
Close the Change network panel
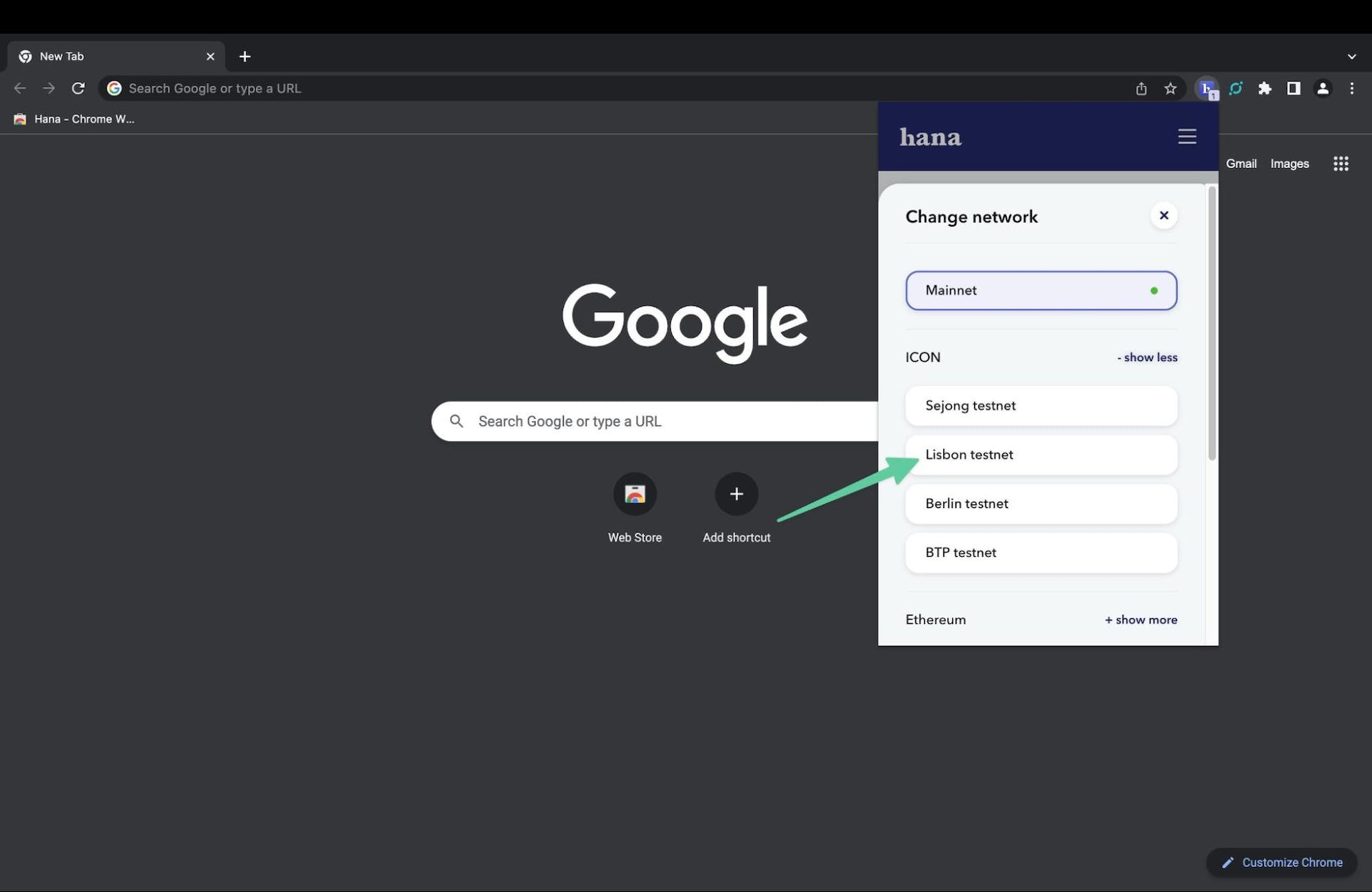[1163, 215]
